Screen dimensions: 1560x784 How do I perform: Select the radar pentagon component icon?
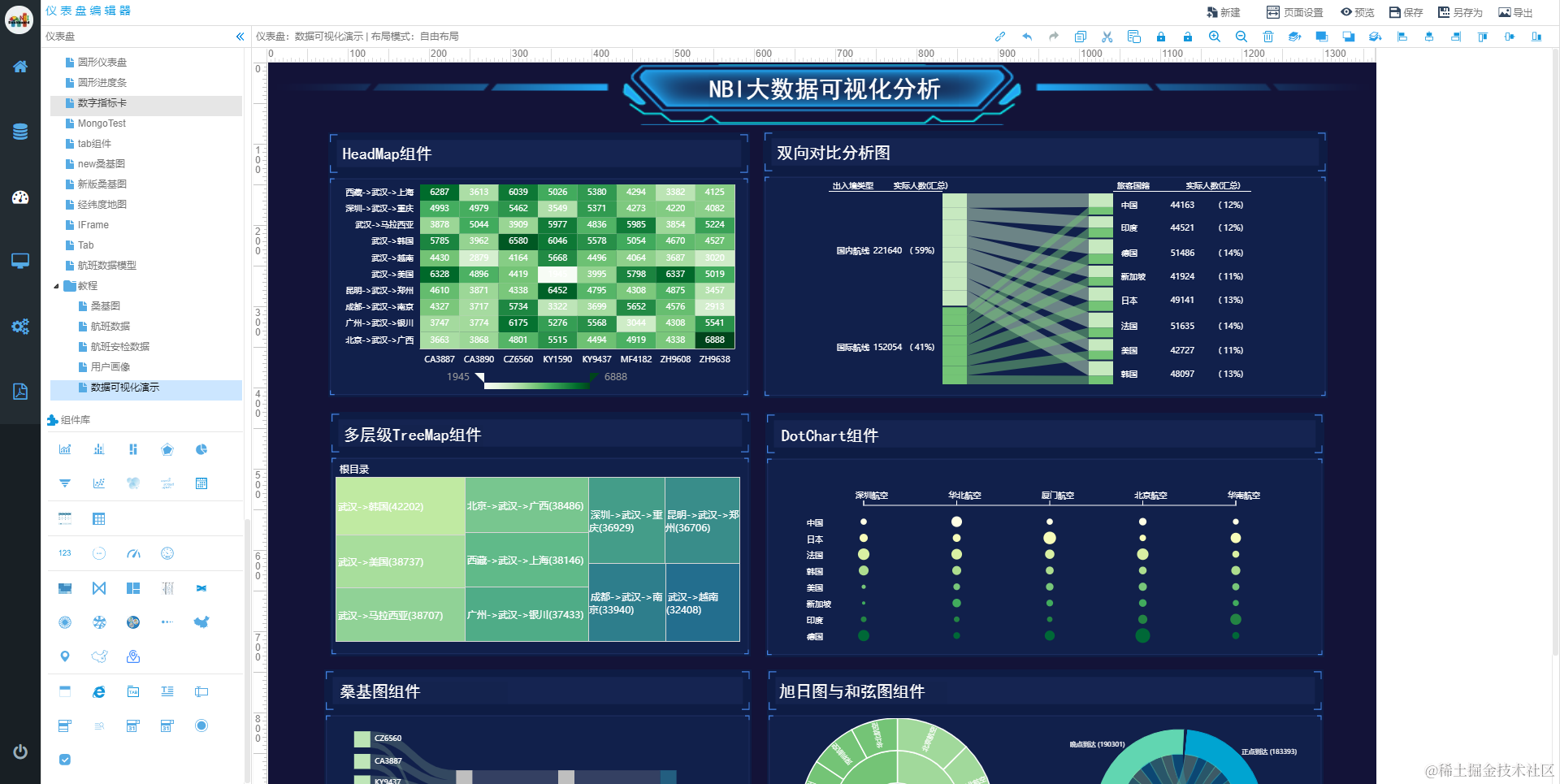pyautogui.click(x=167, y=449)
